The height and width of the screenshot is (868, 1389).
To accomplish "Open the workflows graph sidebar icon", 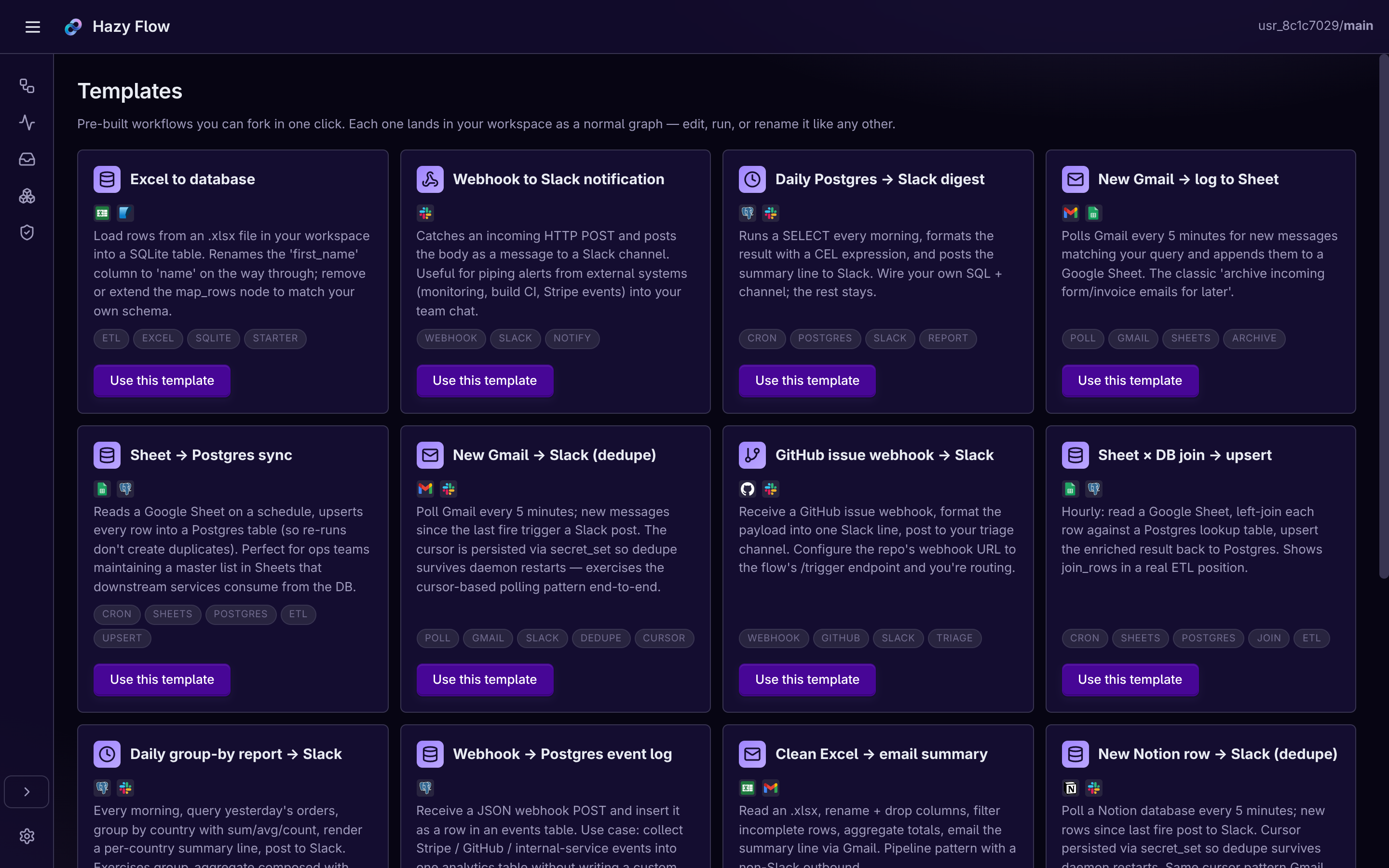I will 27,86.
